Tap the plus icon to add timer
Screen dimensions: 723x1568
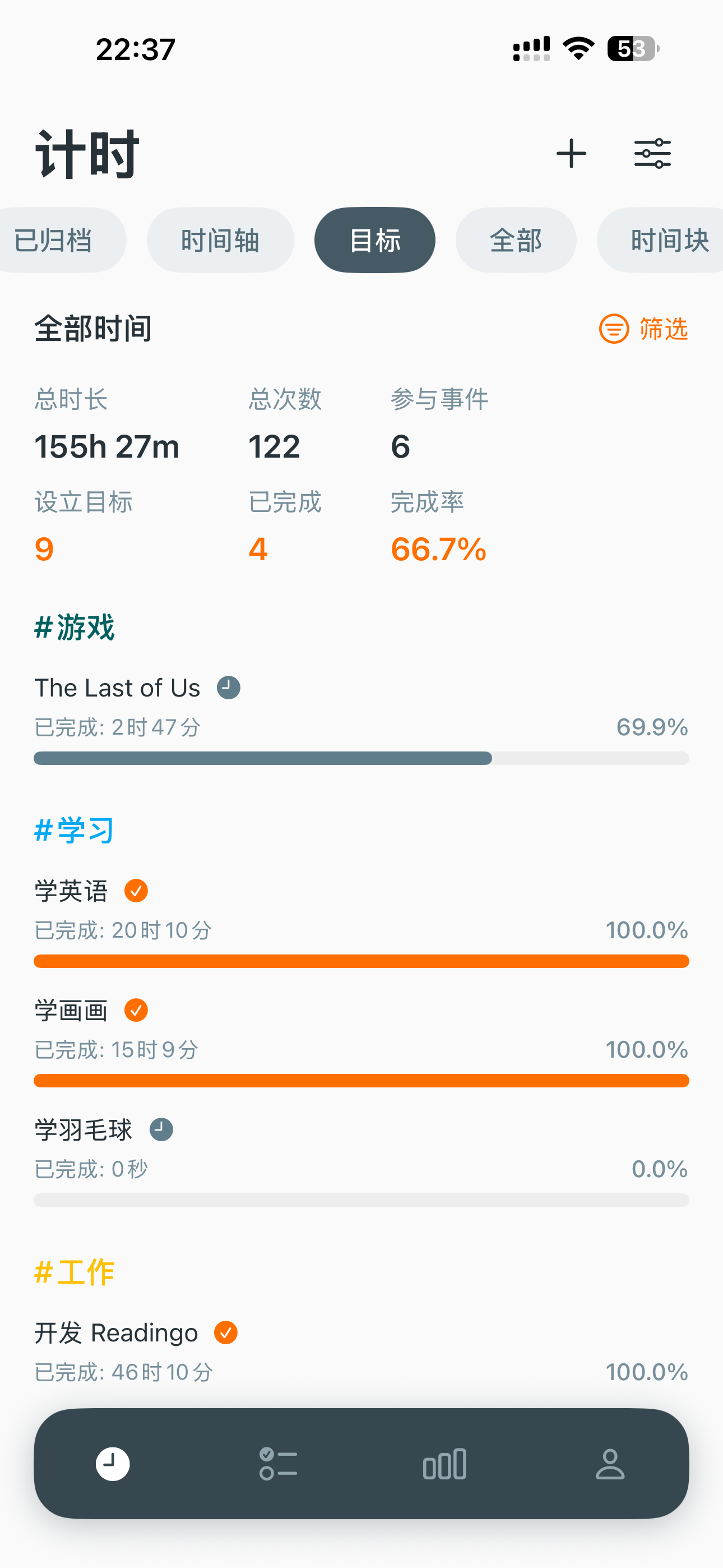(571, 154)
